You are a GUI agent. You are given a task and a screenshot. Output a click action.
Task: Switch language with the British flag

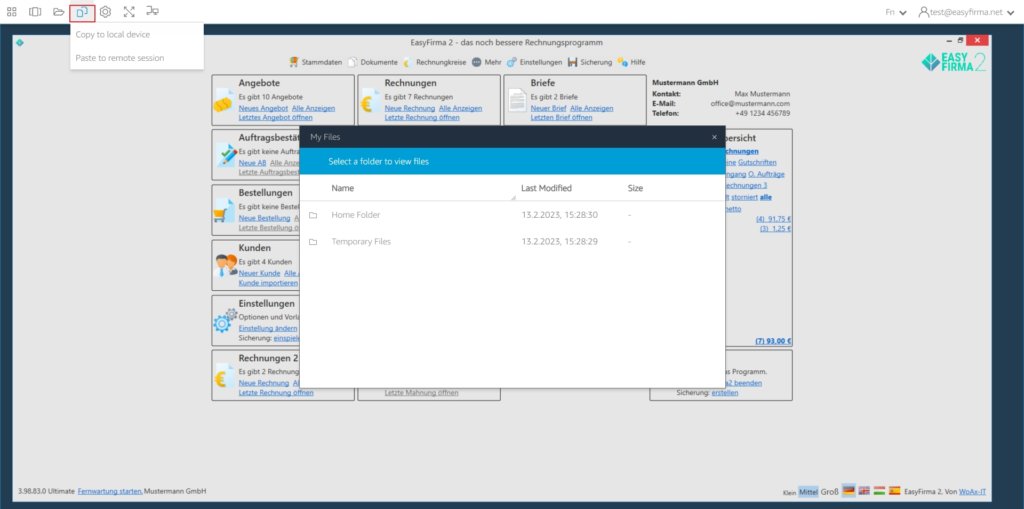[864, 490]
